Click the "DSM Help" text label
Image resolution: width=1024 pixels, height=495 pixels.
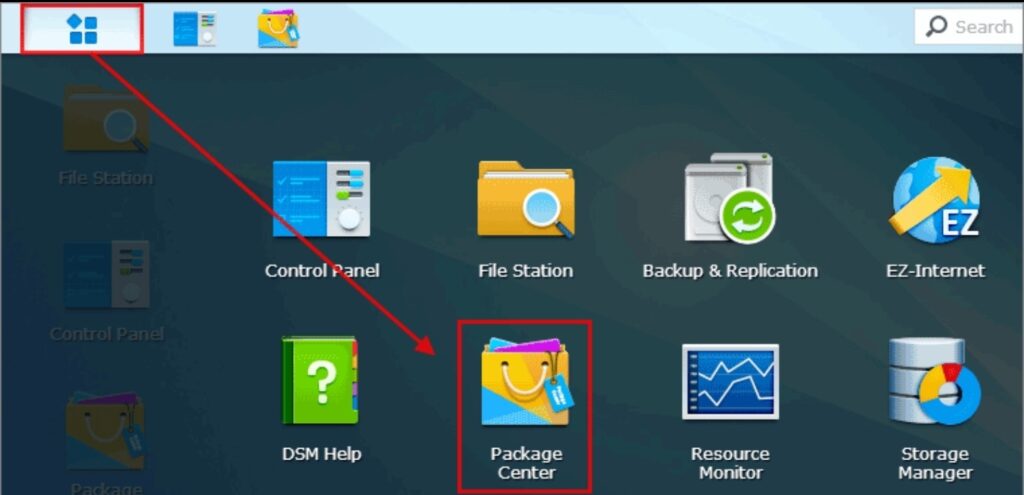321,454
